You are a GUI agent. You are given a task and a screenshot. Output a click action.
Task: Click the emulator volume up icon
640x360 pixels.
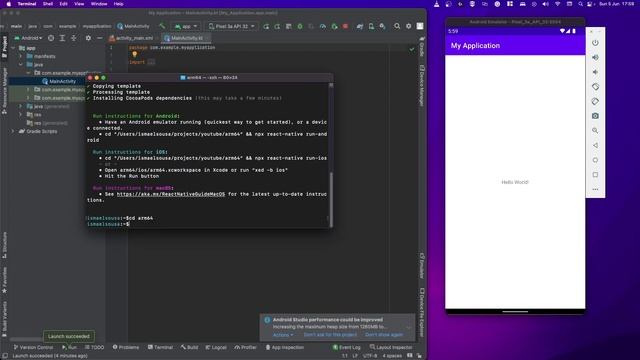click(595, 58)
